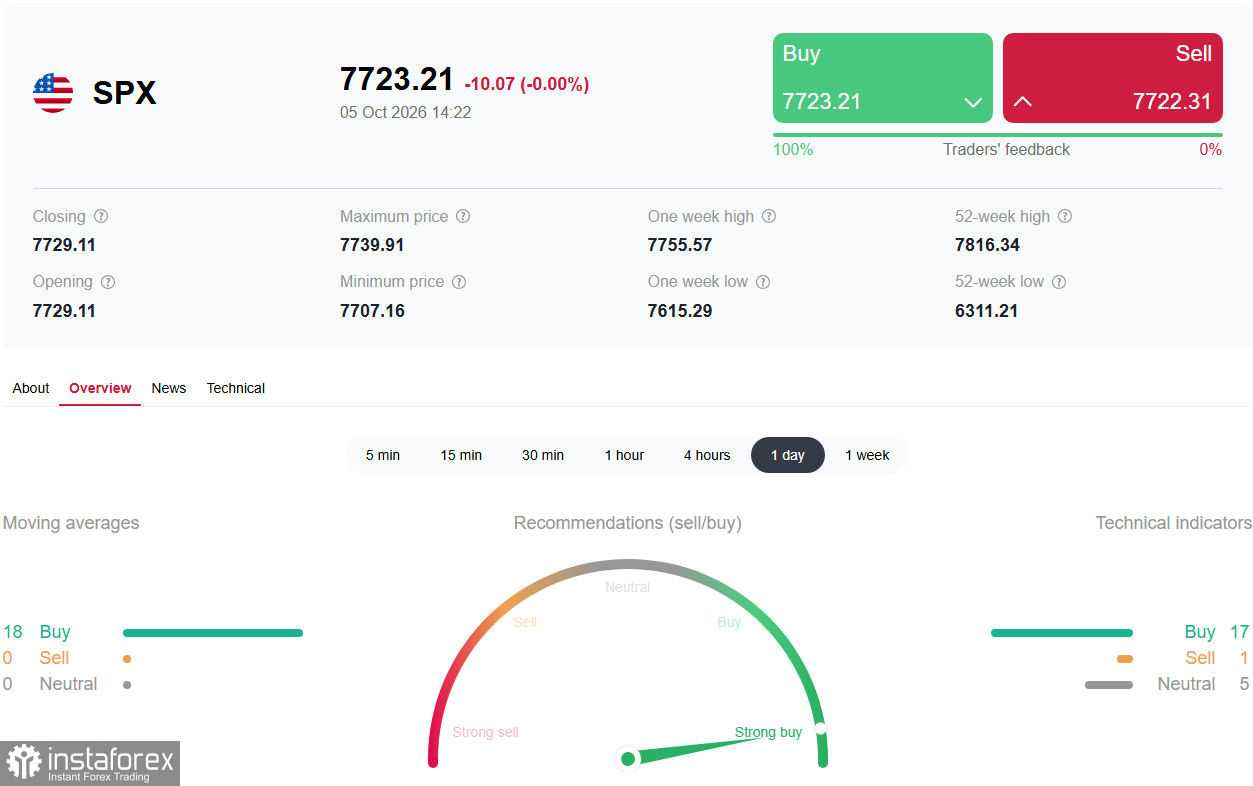Click the Buy label on the green button
The image size is (1253, 786).
click(x=801, y=54)
